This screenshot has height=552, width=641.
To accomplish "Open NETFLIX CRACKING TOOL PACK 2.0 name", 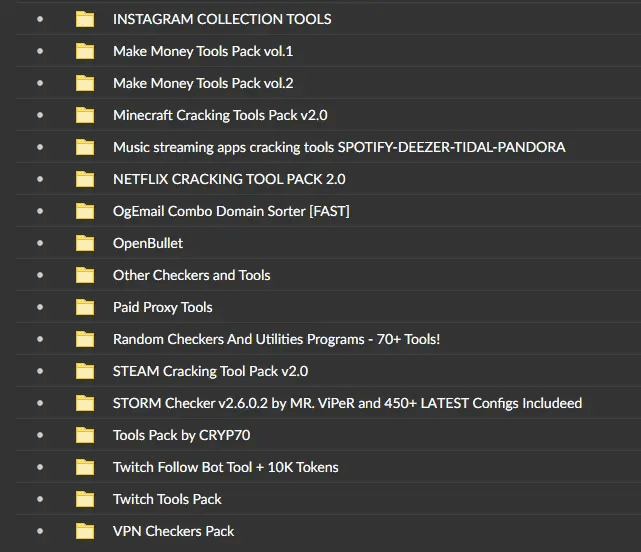I will pos(229,179).
